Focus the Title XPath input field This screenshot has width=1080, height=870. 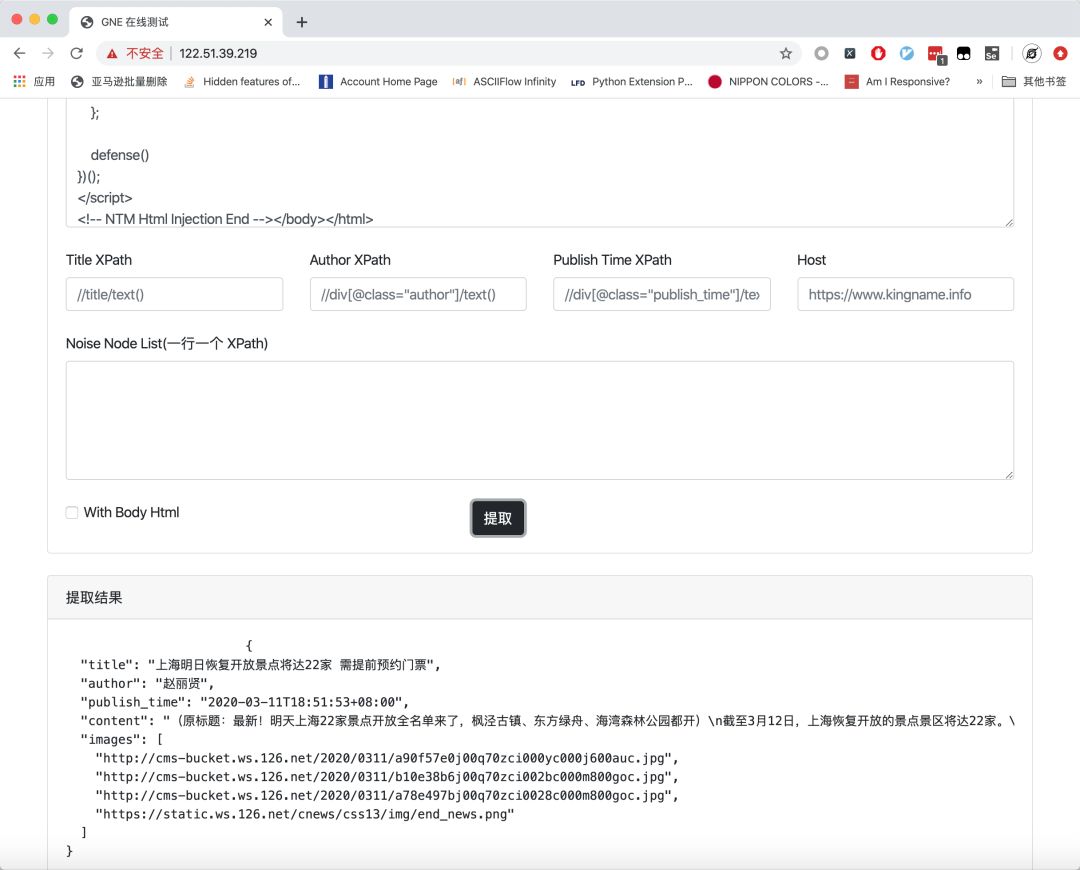coord(174,294)
